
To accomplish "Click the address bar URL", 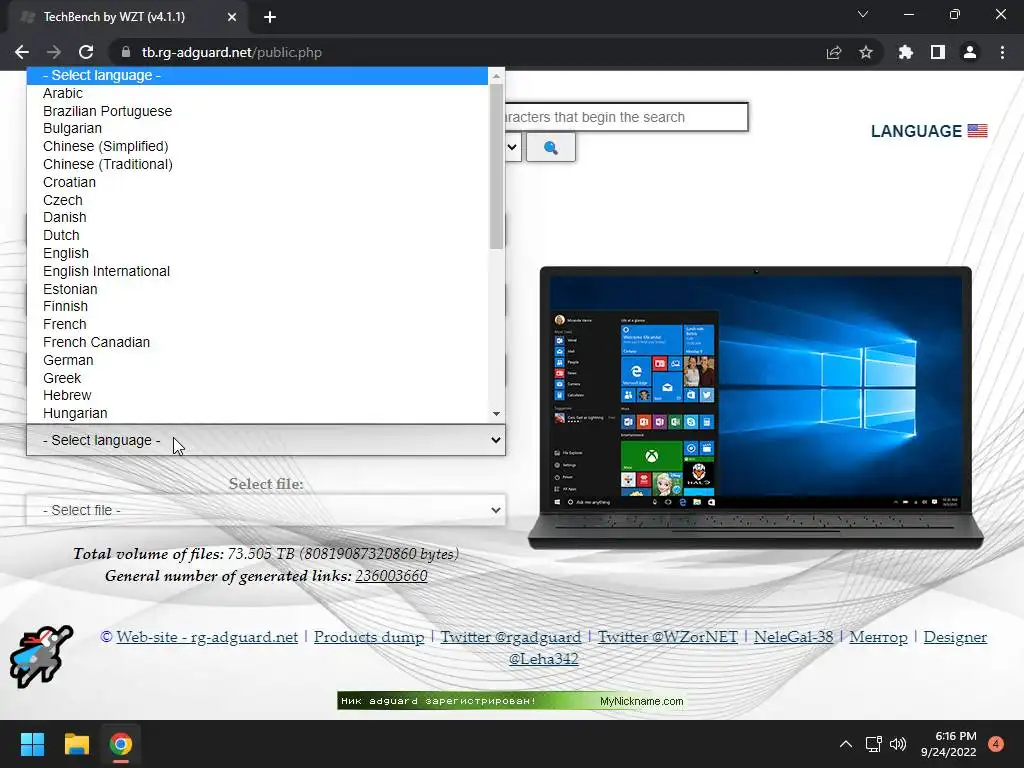I will tap(232, 52).
